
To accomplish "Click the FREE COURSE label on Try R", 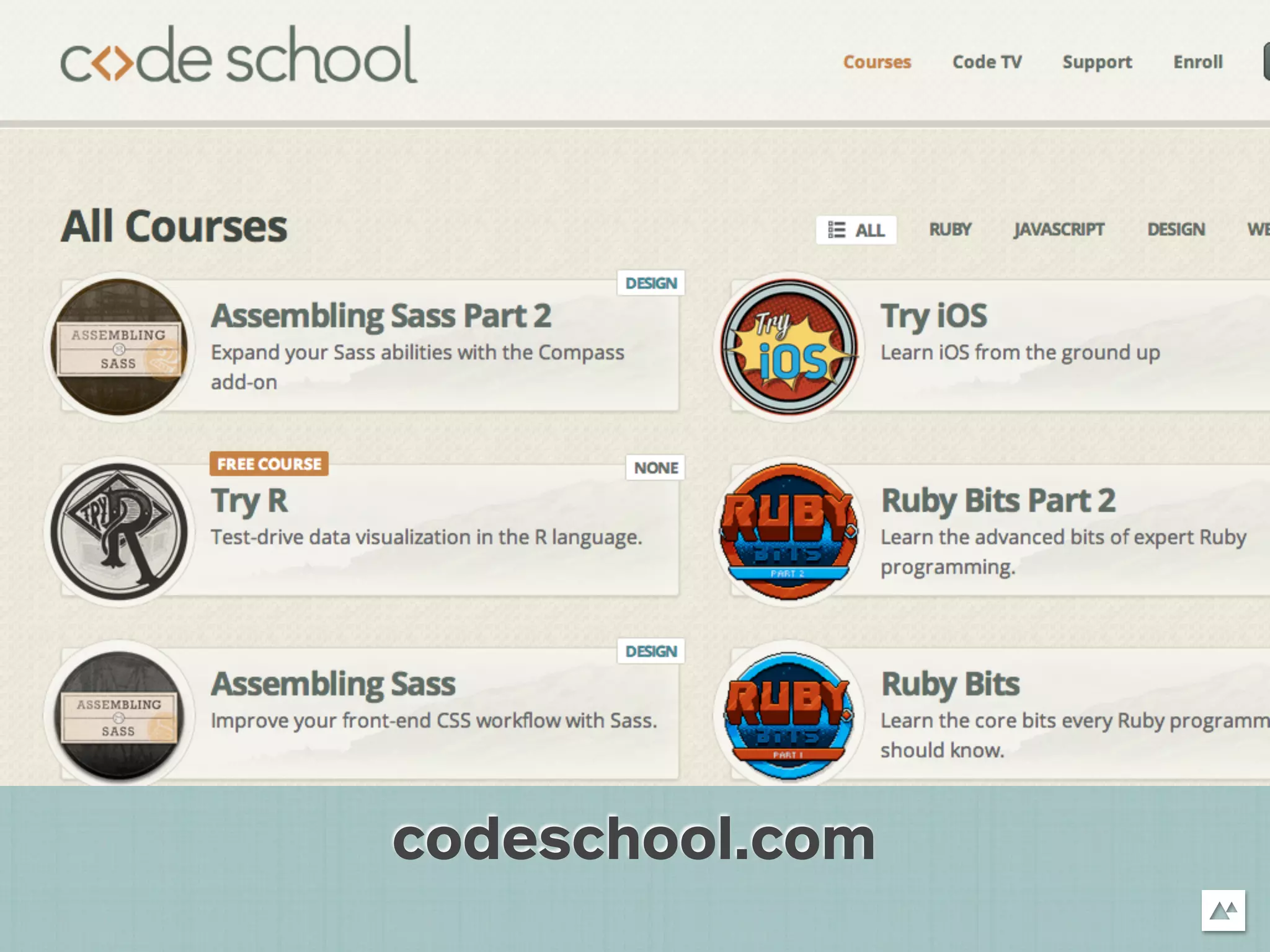I will 269,464.
